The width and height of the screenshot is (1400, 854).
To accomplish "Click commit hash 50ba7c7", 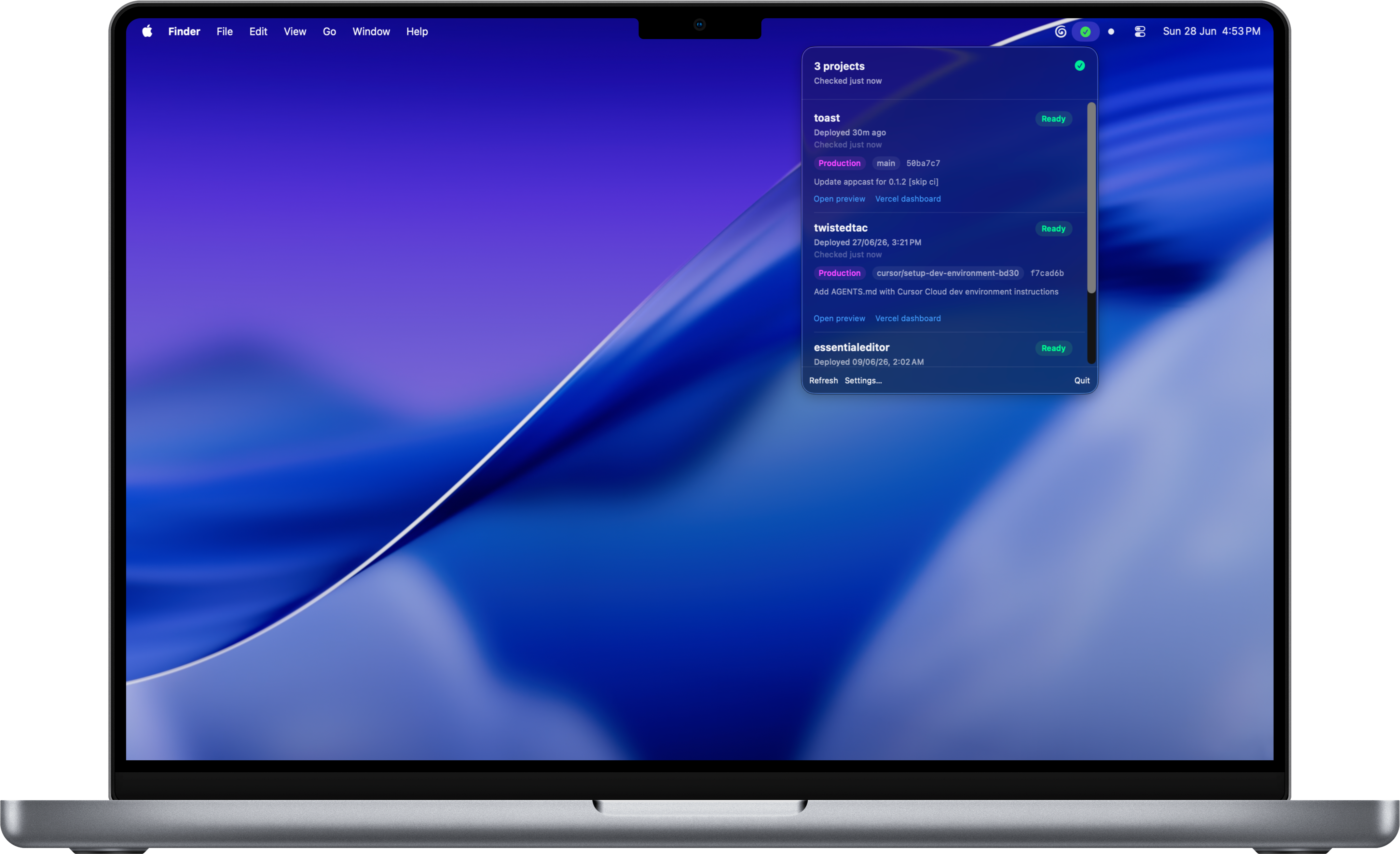I will [923, 163].
